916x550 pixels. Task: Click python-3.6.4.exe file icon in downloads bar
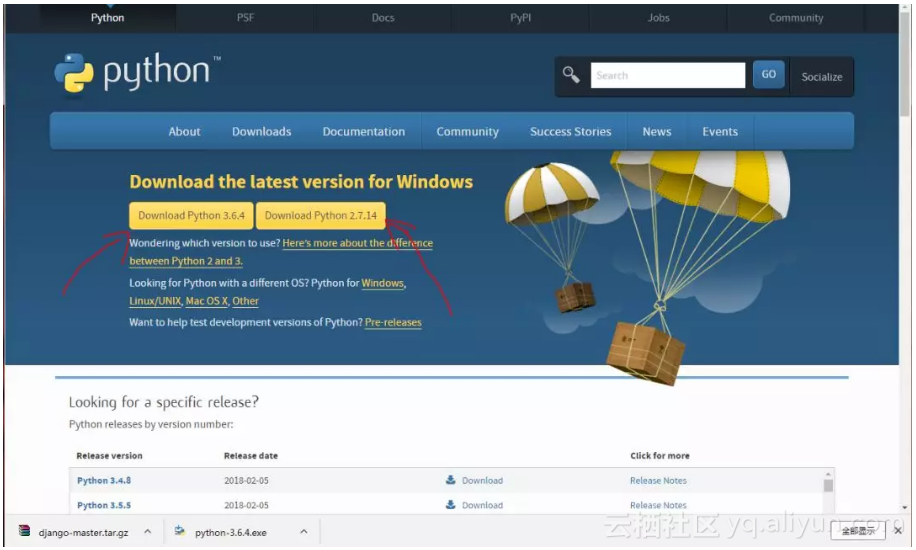pyautogui.click(x=180, y=531)
